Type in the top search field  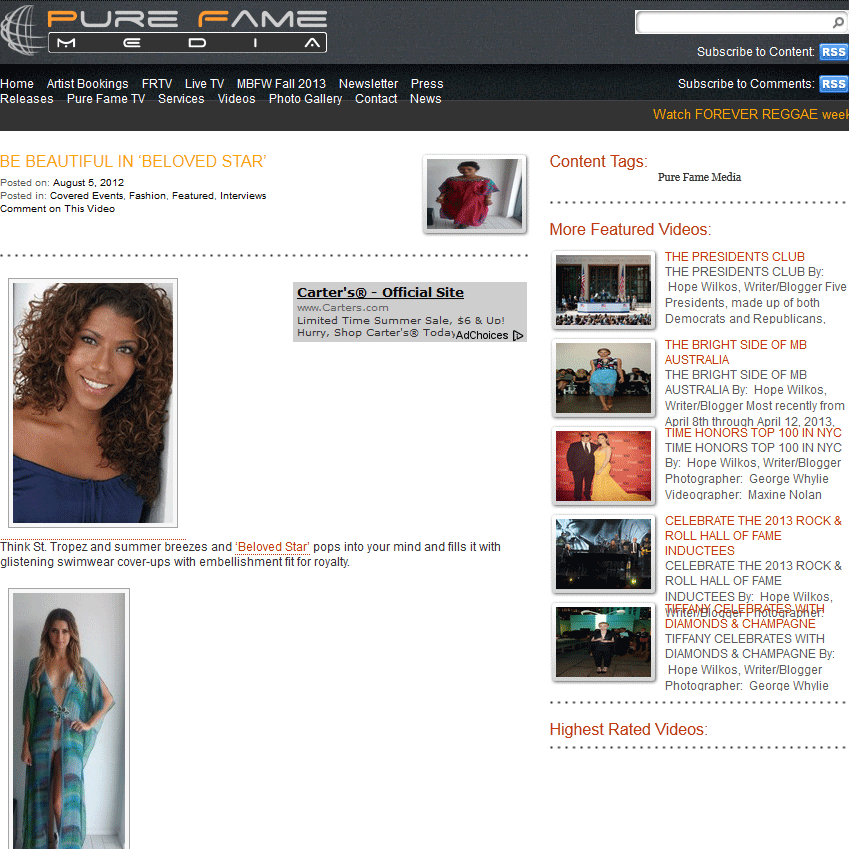[734, 22]
